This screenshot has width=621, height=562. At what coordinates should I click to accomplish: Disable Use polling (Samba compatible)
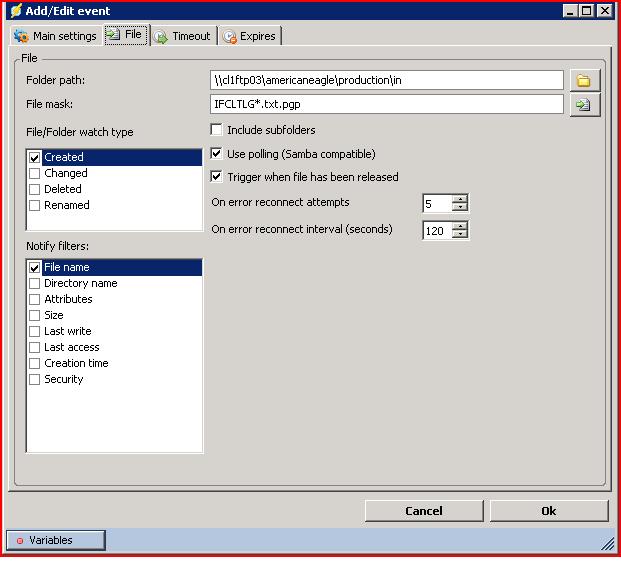(217, 154)
